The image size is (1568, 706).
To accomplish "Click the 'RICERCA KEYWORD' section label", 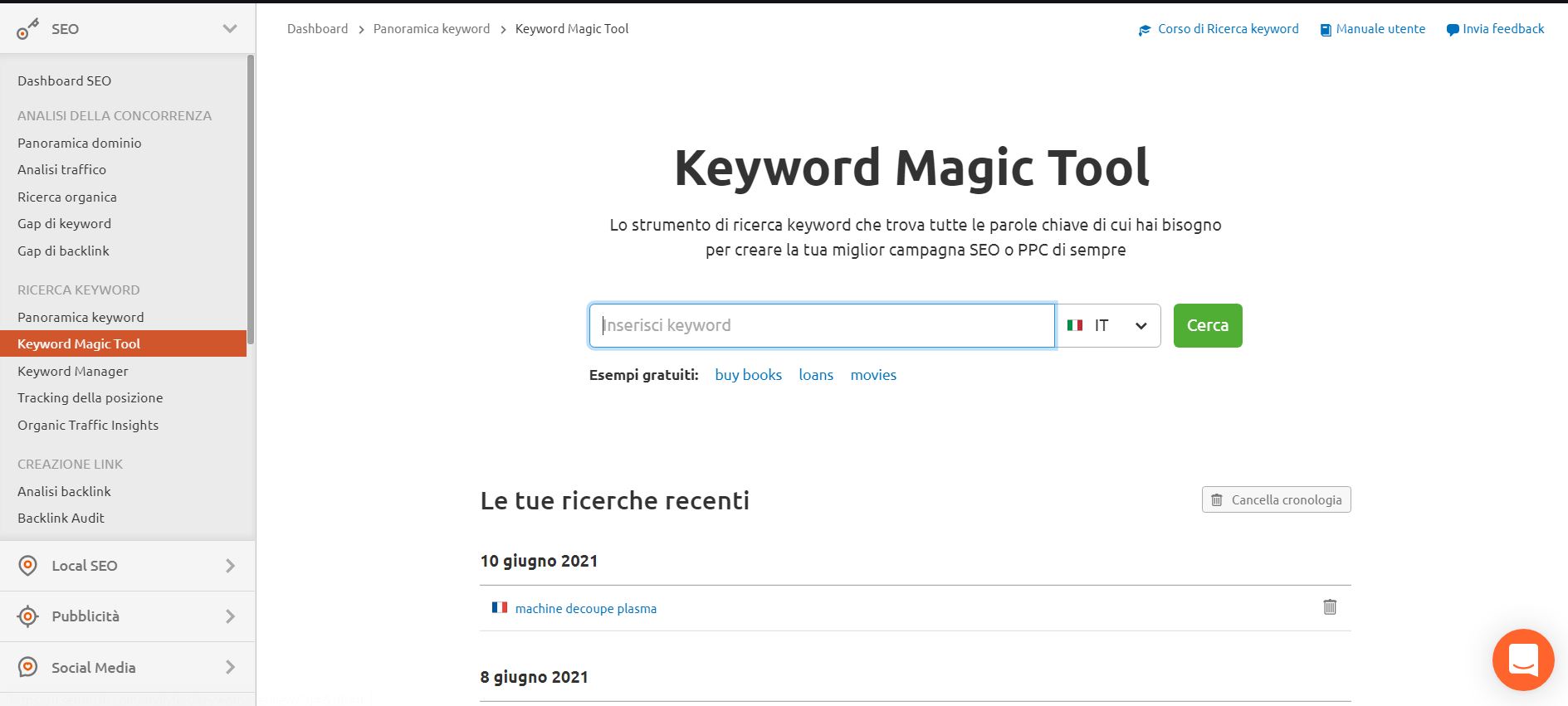I will (x=78, y=290).
